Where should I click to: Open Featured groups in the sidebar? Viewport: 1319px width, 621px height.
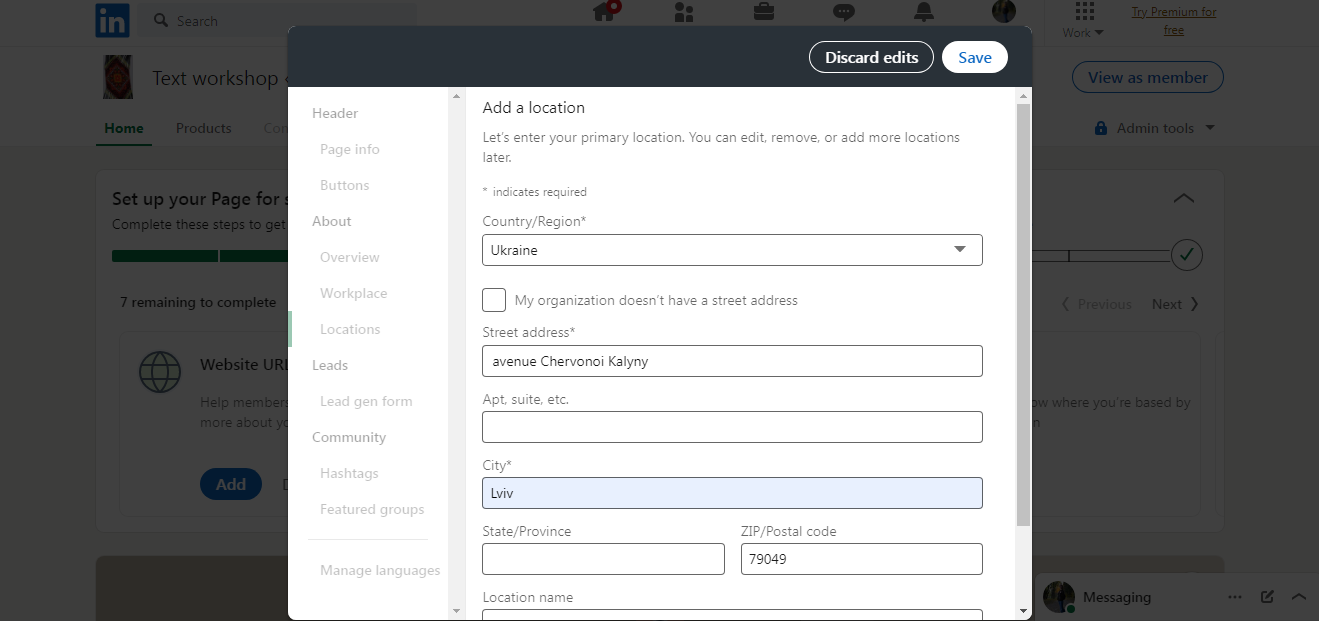tap(372, 509)
